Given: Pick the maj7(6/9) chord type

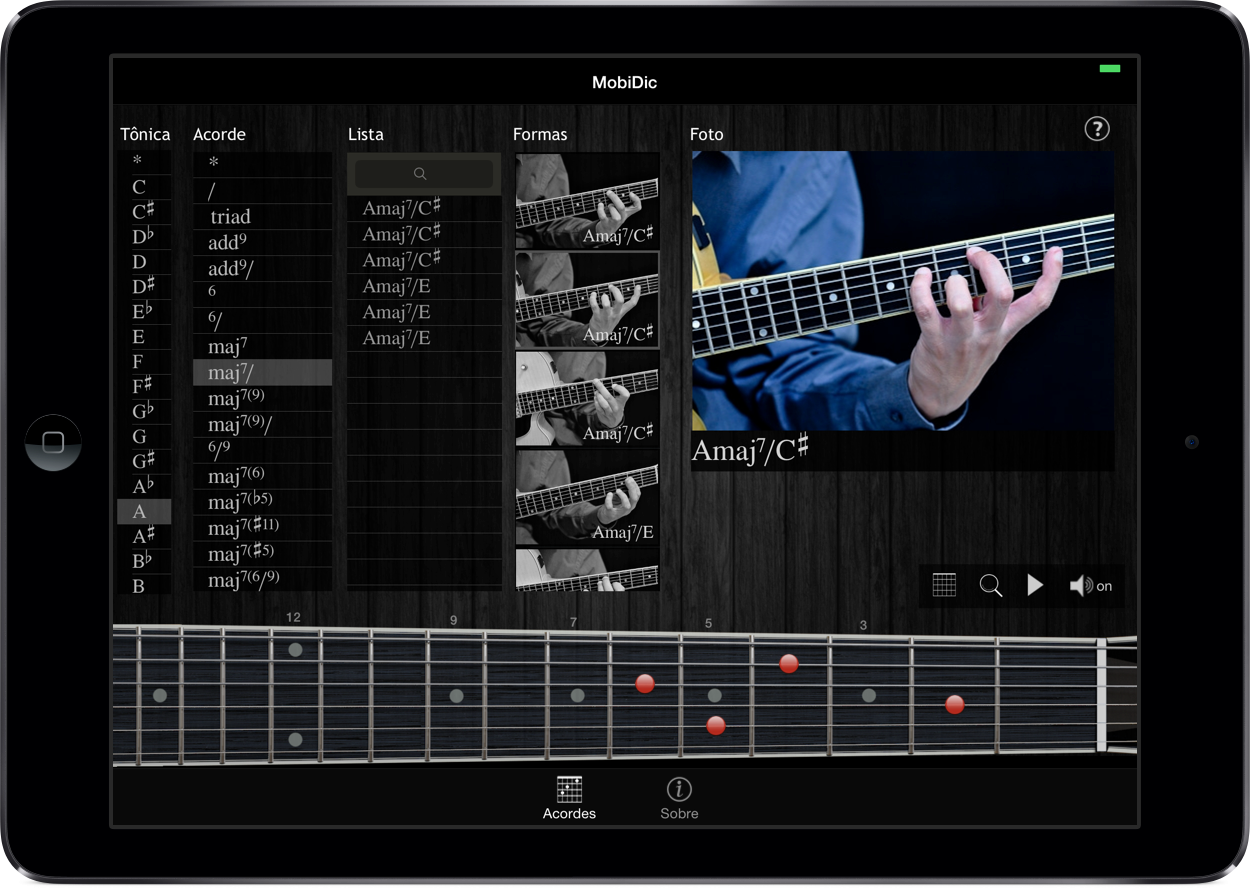Looking at the screenshot, I should pos(262,579).
